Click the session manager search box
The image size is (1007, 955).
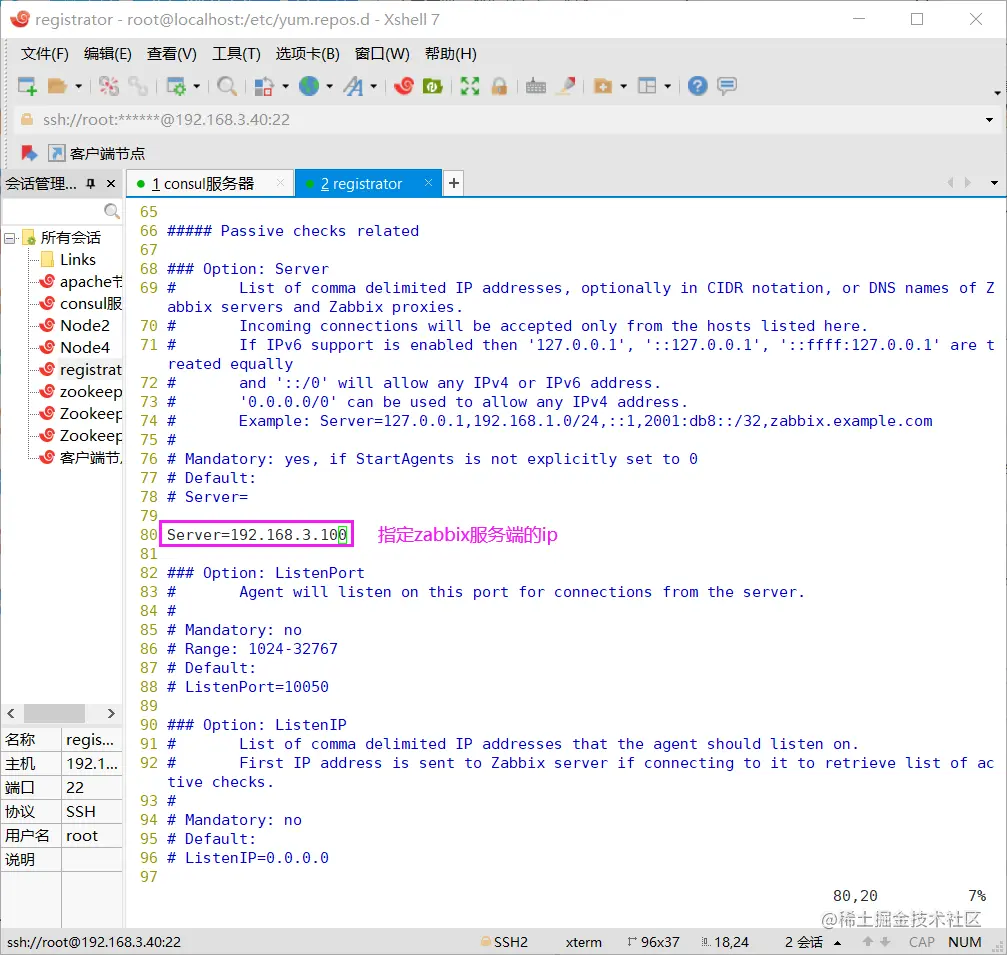click(x=62, y=211)
